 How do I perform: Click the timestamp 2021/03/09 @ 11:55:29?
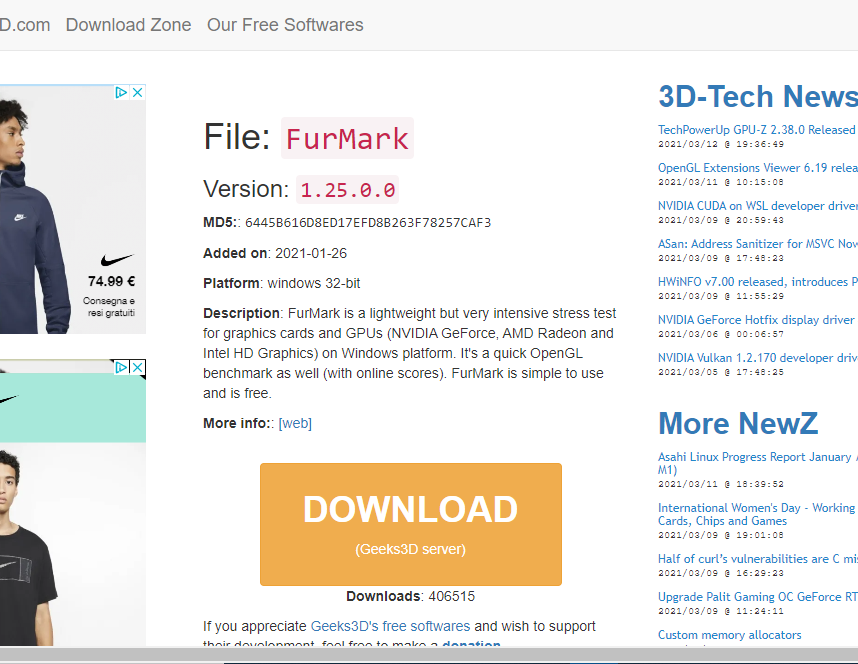(x=721, y=296)
